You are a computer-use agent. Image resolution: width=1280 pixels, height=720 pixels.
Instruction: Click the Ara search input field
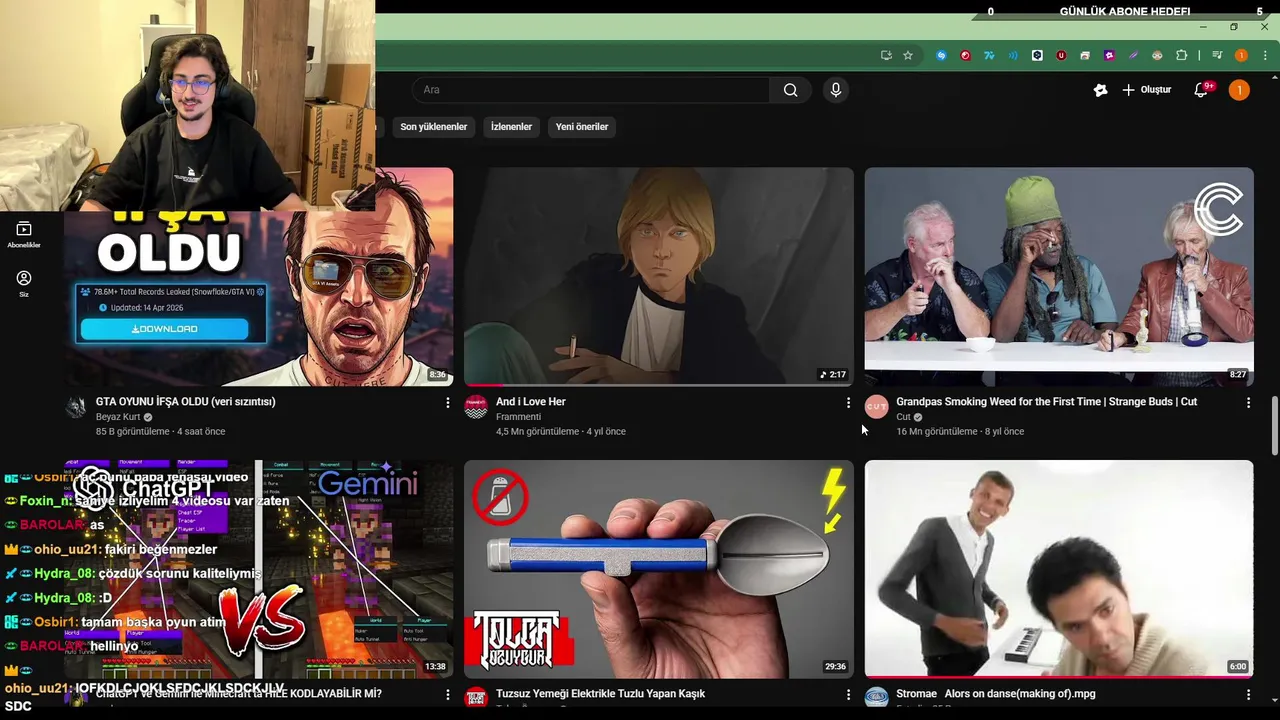click(x=591, y=90)
